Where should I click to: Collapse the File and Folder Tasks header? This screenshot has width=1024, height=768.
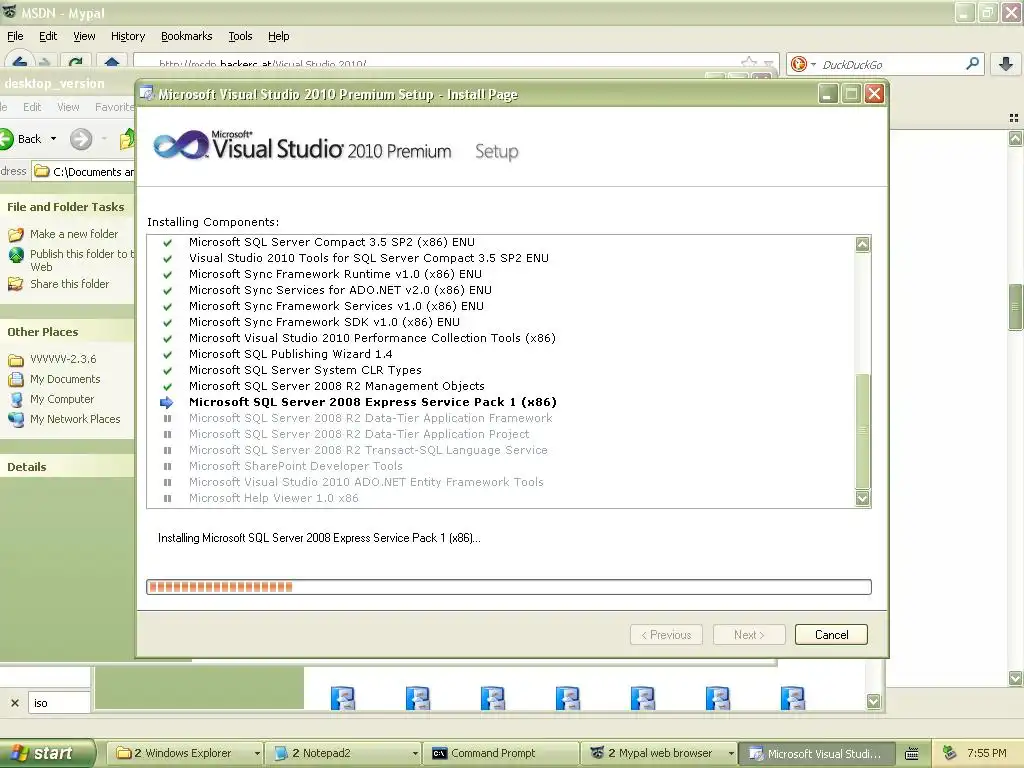[67, 207]
